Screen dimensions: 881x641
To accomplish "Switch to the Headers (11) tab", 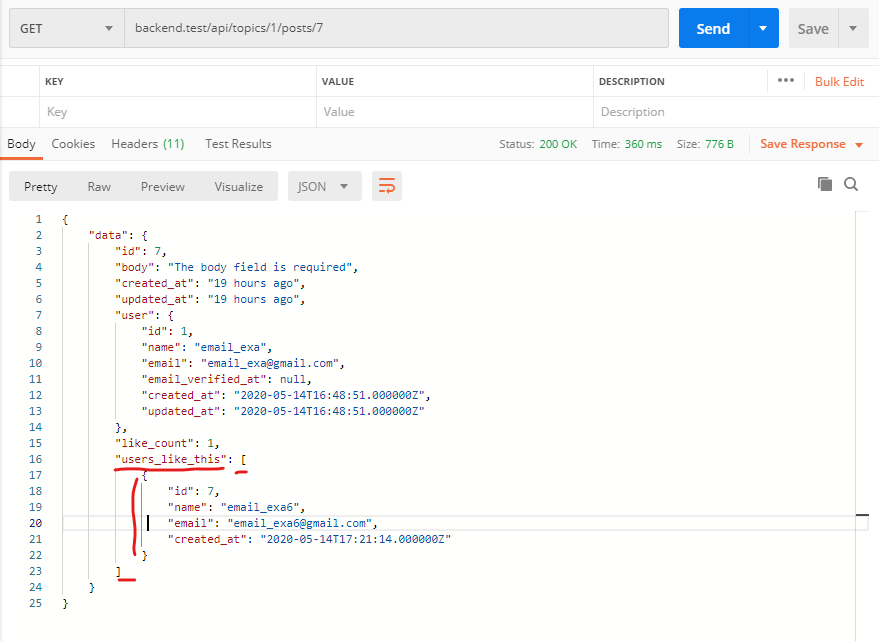I will pyautogui.click(x=147, y=144).
